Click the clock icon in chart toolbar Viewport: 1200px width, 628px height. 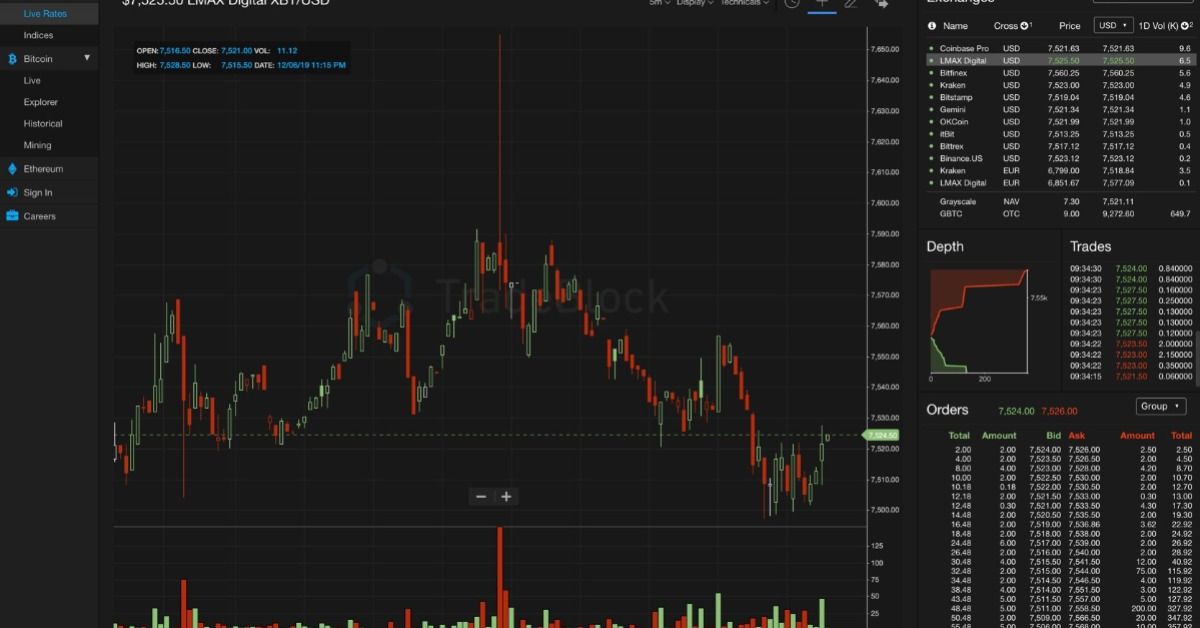[792, 4]
